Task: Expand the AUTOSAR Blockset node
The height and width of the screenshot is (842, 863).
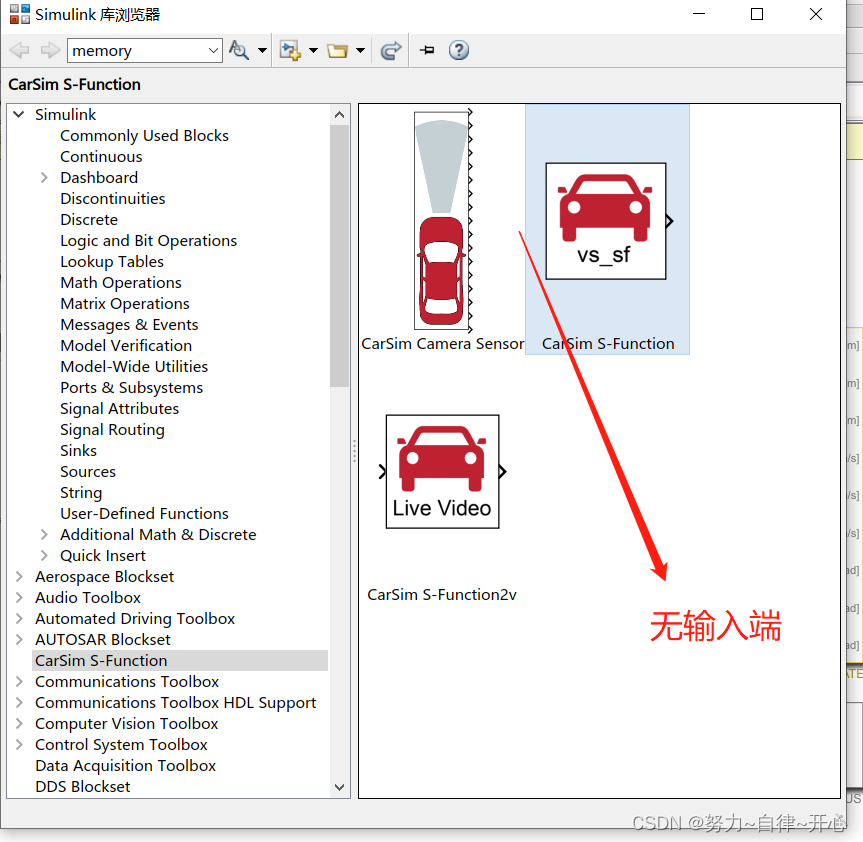Action: pos(19,639)
